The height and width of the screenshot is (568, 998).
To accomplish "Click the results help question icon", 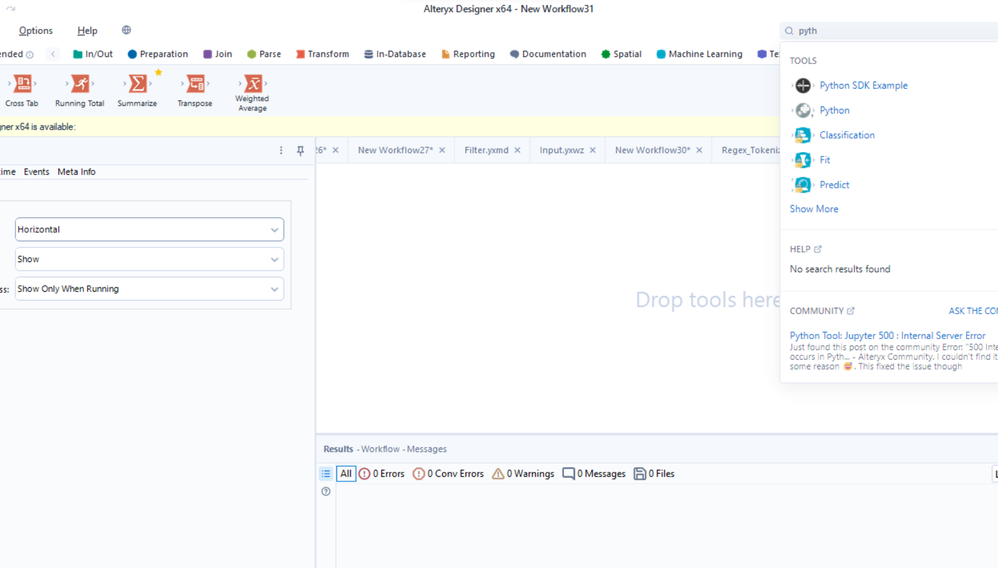I will click(x=326, y=492).
